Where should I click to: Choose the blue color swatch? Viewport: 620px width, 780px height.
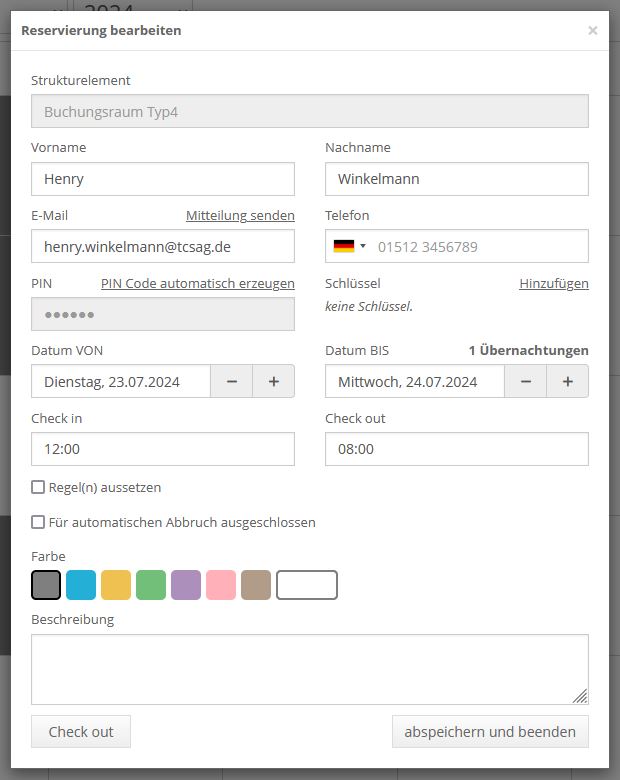pos(81,585)
